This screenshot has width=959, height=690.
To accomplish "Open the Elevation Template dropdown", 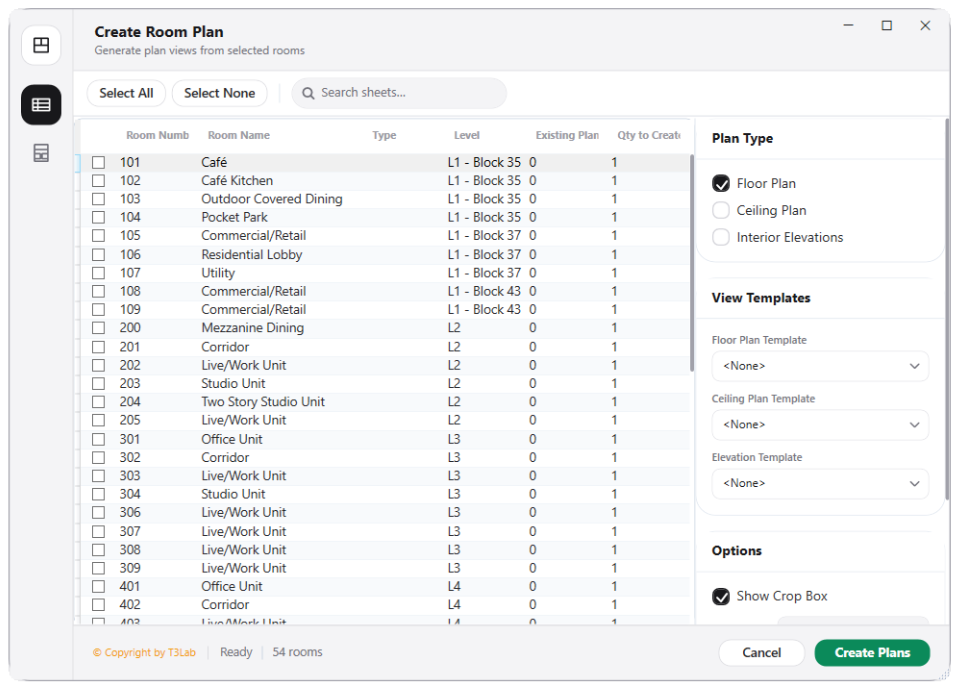I will (820, 484).
